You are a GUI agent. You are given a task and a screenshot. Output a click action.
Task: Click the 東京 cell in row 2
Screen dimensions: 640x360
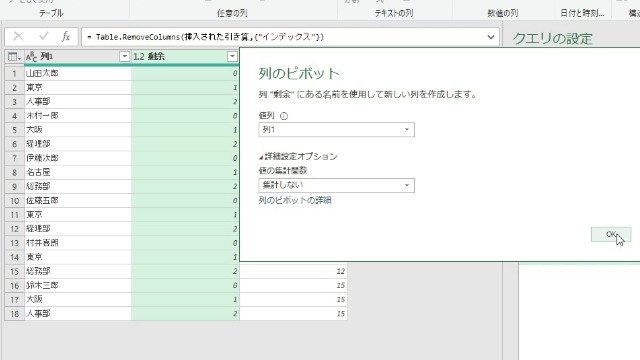[x=78, y=87]
